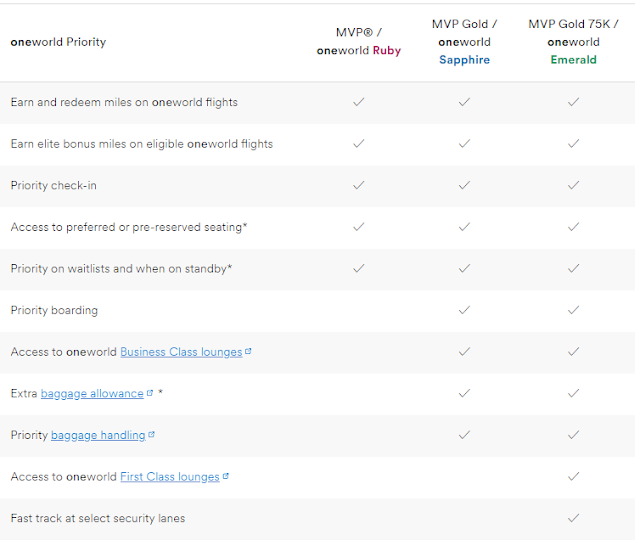Click Sapphire checkmark for Extra baggage allowance
This screenshot has width=640, height=546.
point(464,394)
